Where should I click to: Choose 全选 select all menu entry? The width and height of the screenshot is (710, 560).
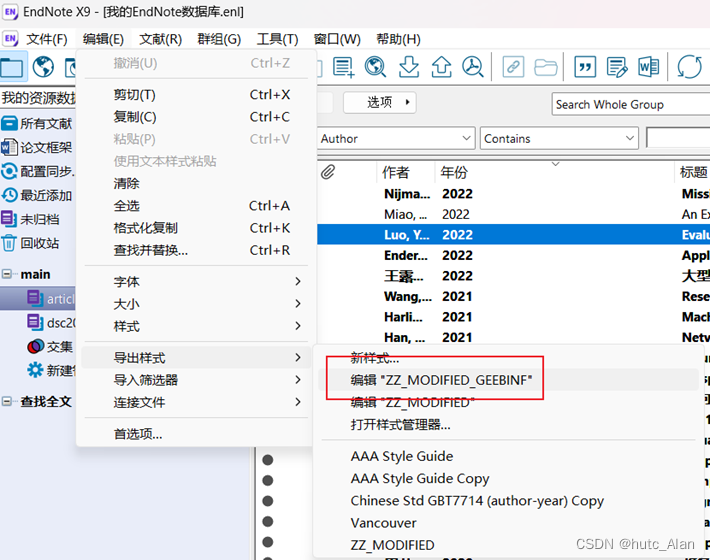[197, 206]
